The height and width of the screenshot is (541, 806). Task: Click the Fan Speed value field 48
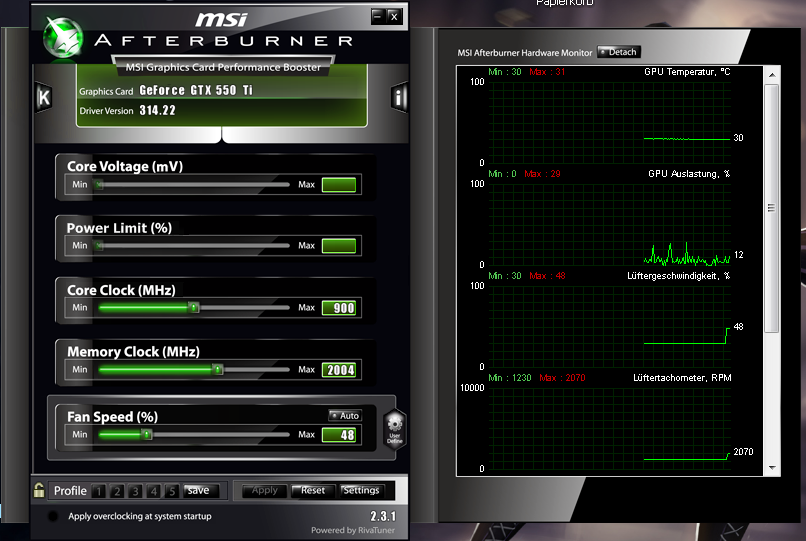click(x=339, y=435)
